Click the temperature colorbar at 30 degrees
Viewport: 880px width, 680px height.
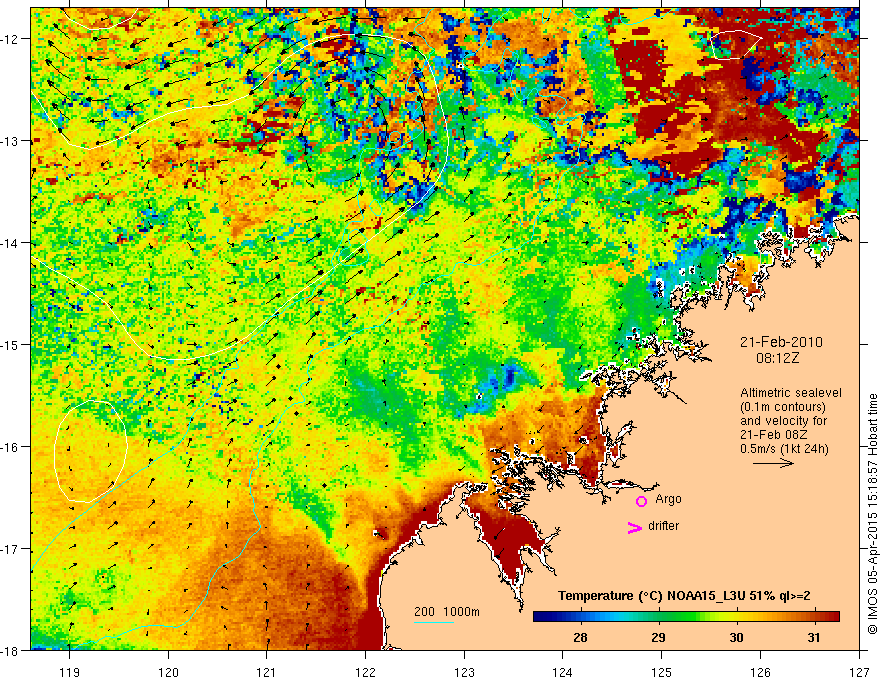pos(736,617)
